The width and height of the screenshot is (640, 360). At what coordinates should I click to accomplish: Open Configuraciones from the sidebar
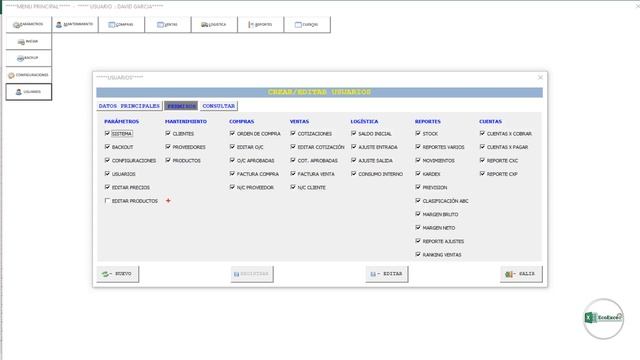29,75
